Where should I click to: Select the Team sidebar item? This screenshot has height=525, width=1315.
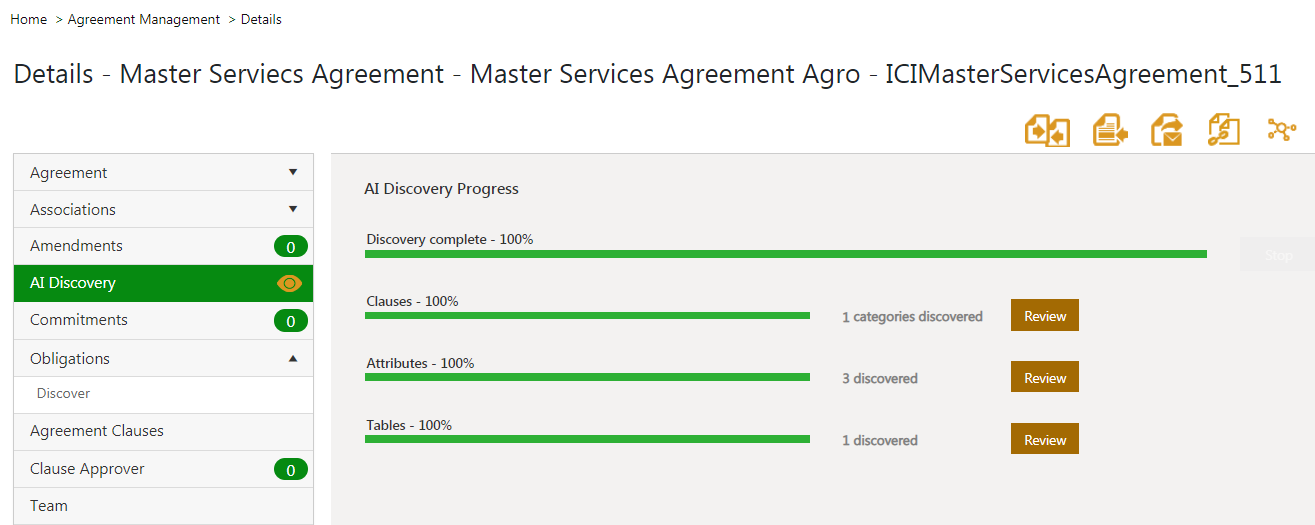coord(49,506)
